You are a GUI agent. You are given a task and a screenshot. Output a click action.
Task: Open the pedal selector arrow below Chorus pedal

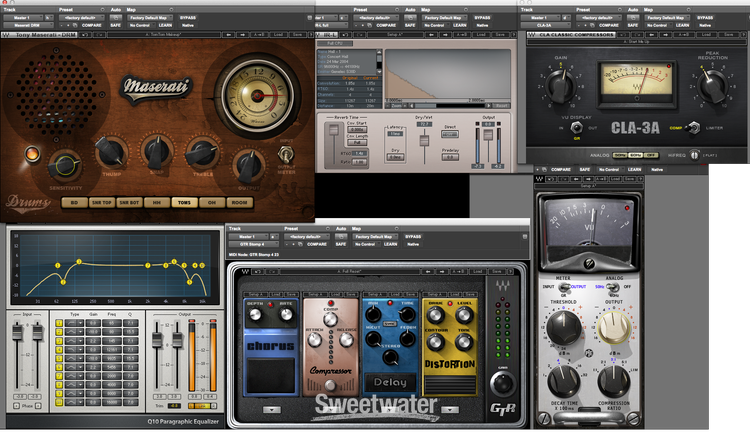pos(271,410)
